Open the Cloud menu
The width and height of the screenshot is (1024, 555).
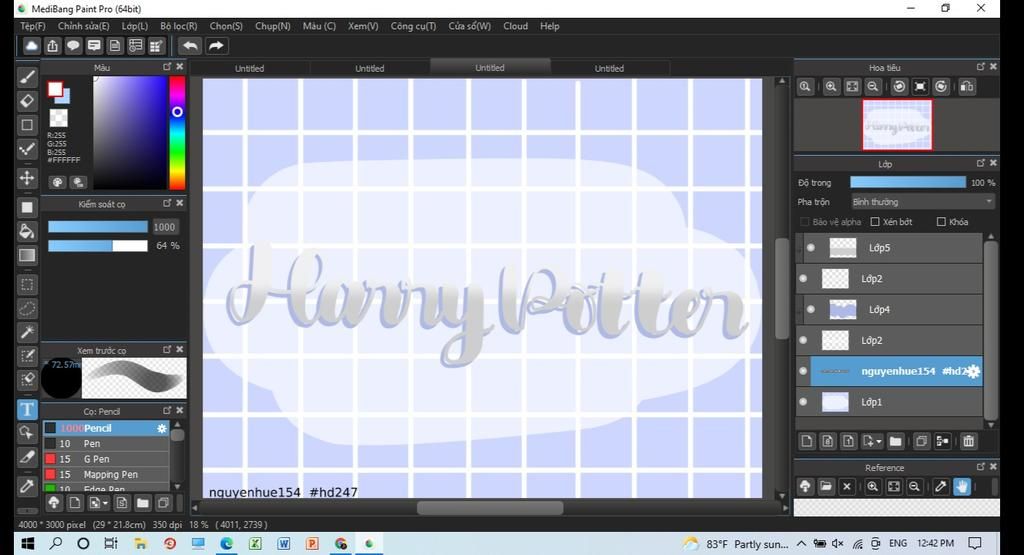[515, 26]
